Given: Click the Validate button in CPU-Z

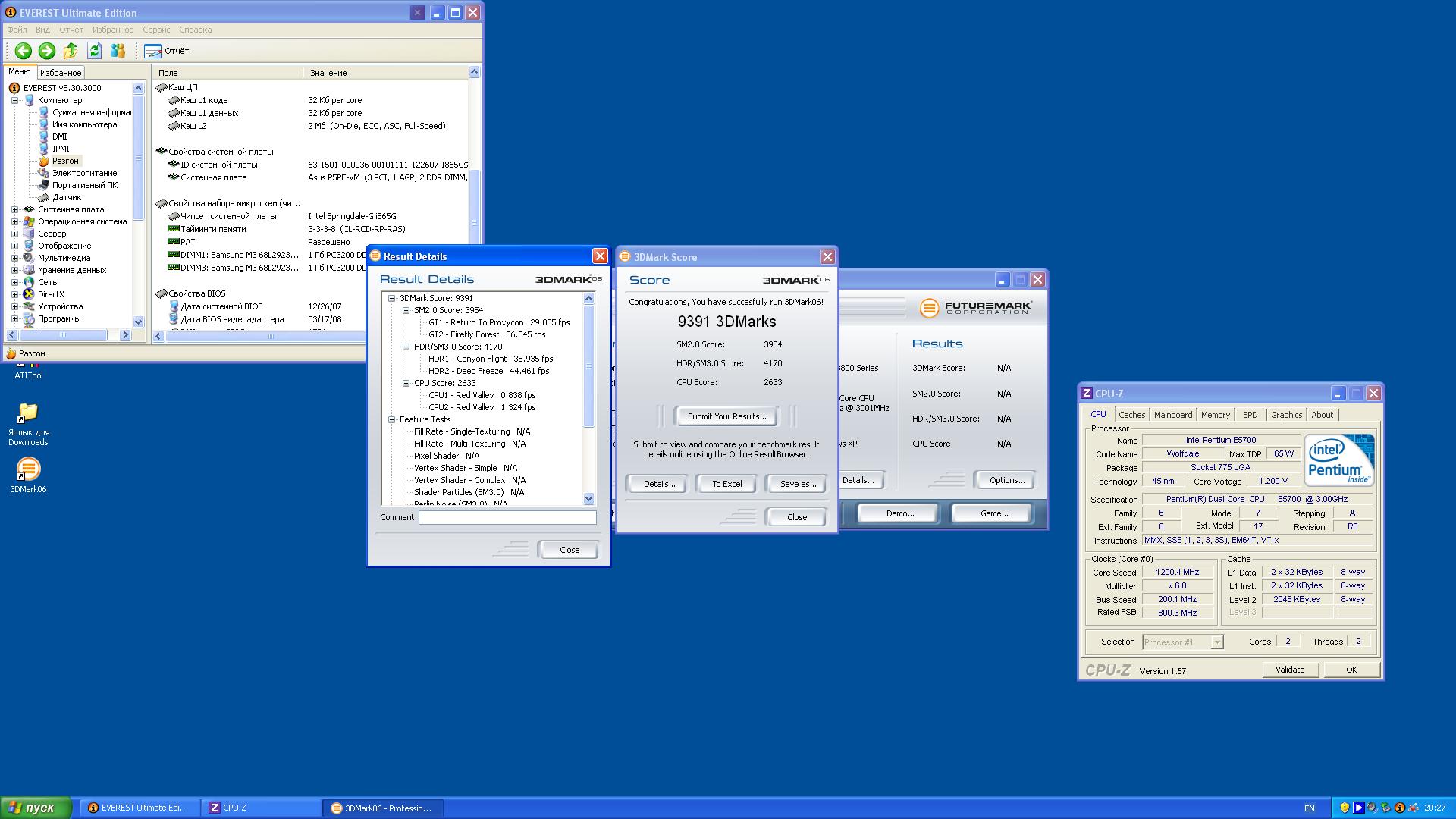Looking at the screenshot, I should [1289, 670].
